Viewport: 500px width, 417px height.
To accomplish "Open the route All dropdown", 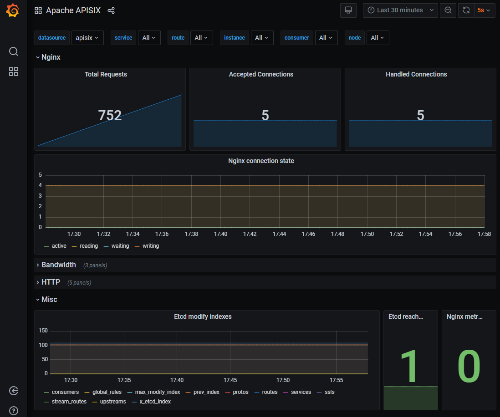I will tap(201, 38).
